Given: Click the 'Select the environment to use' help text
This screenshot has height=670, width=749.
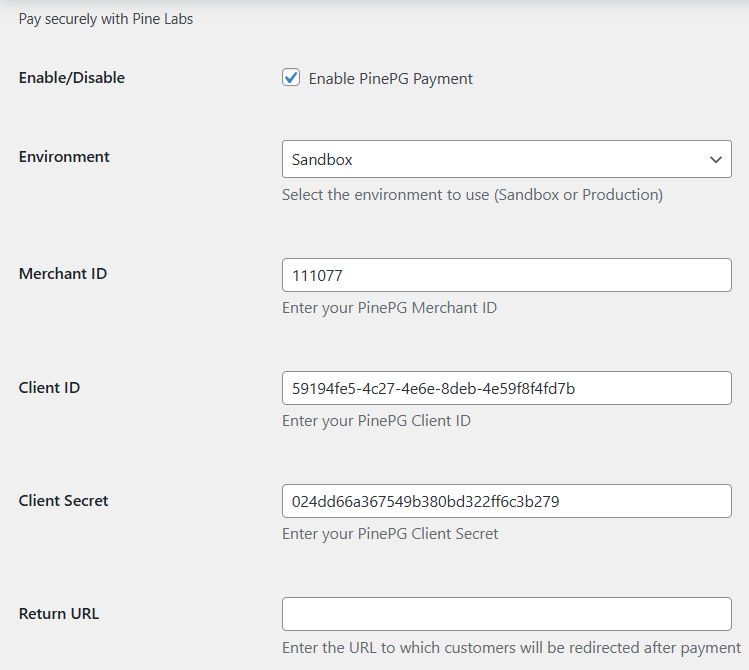Looking at the screenshot, I should click(x=472, y=195).
